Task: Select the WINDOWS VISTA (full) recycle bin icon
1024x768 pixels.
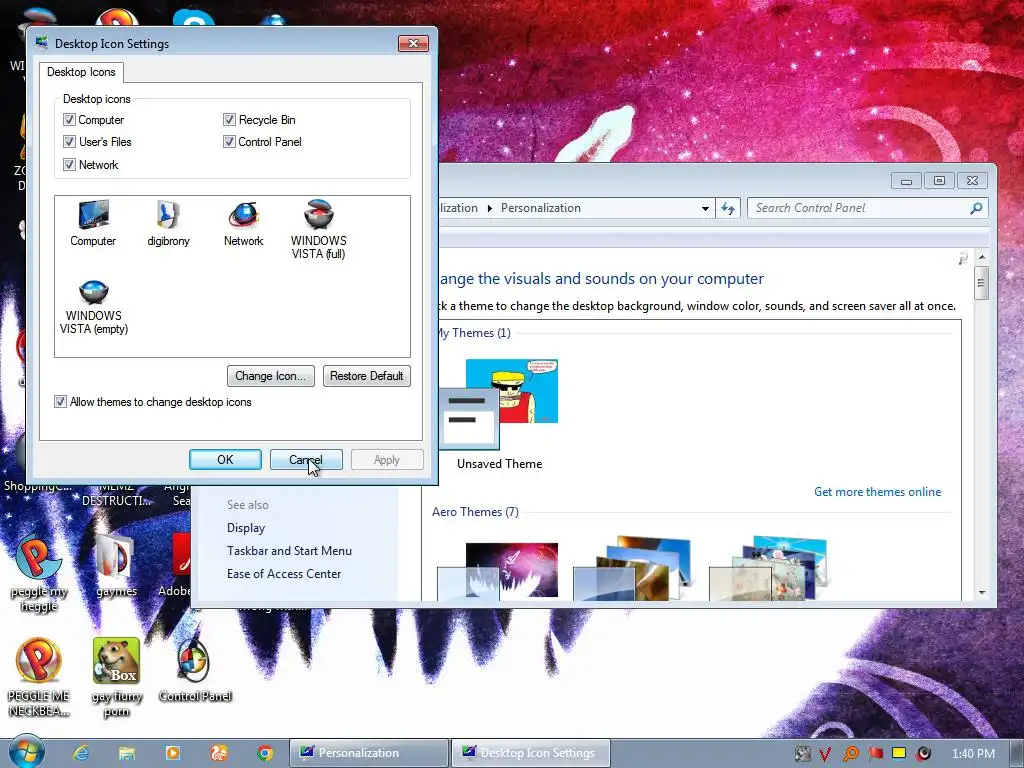Action: (319, 230)
